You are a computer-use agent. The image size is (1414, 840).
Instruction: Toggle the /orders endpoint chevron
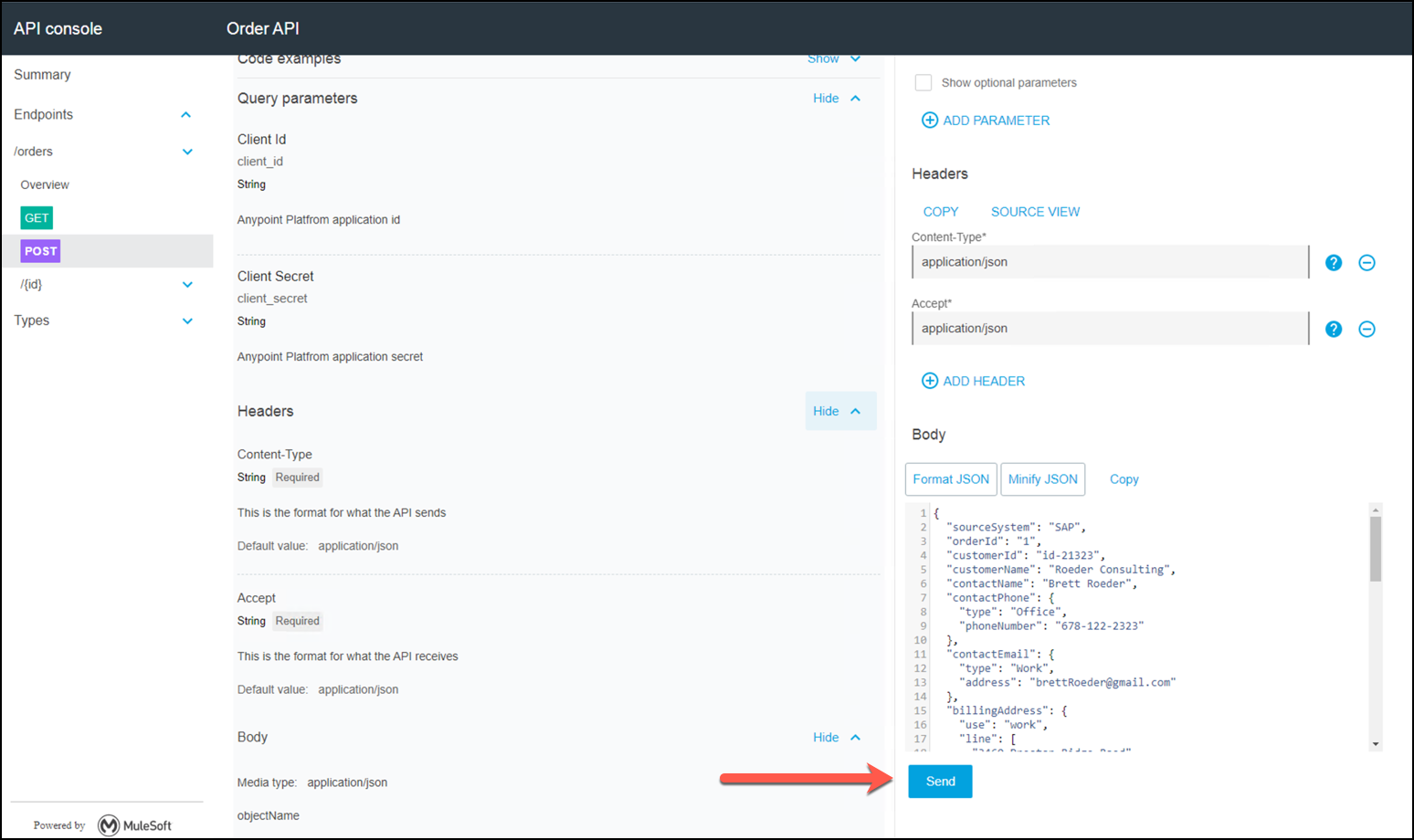pyautogui.click(x=187, y=152)
